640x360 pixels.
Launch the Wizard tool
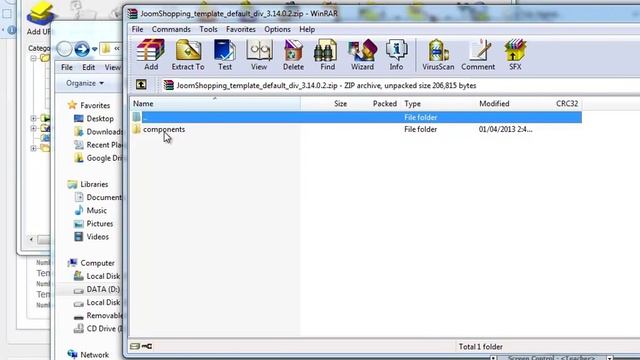tap(362, 54)
